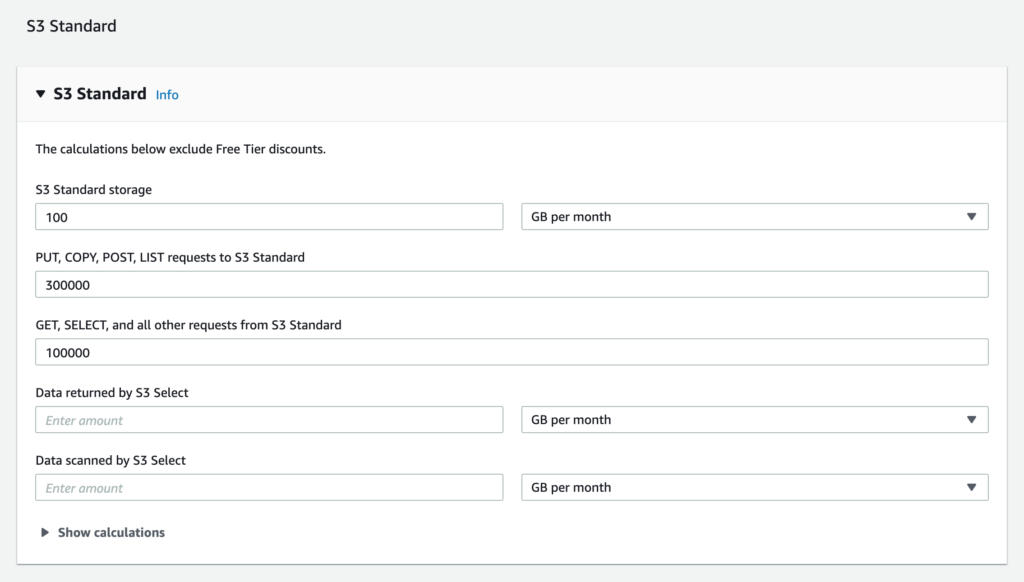Collapse the S3 Standard section triangle
This screenshot has width=1024, height=582.
tap(41, 94)
